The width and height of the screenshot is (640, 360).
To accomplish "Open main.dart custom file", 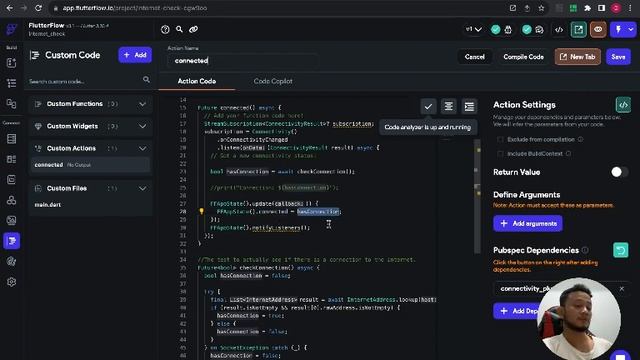I will point(48,204).
